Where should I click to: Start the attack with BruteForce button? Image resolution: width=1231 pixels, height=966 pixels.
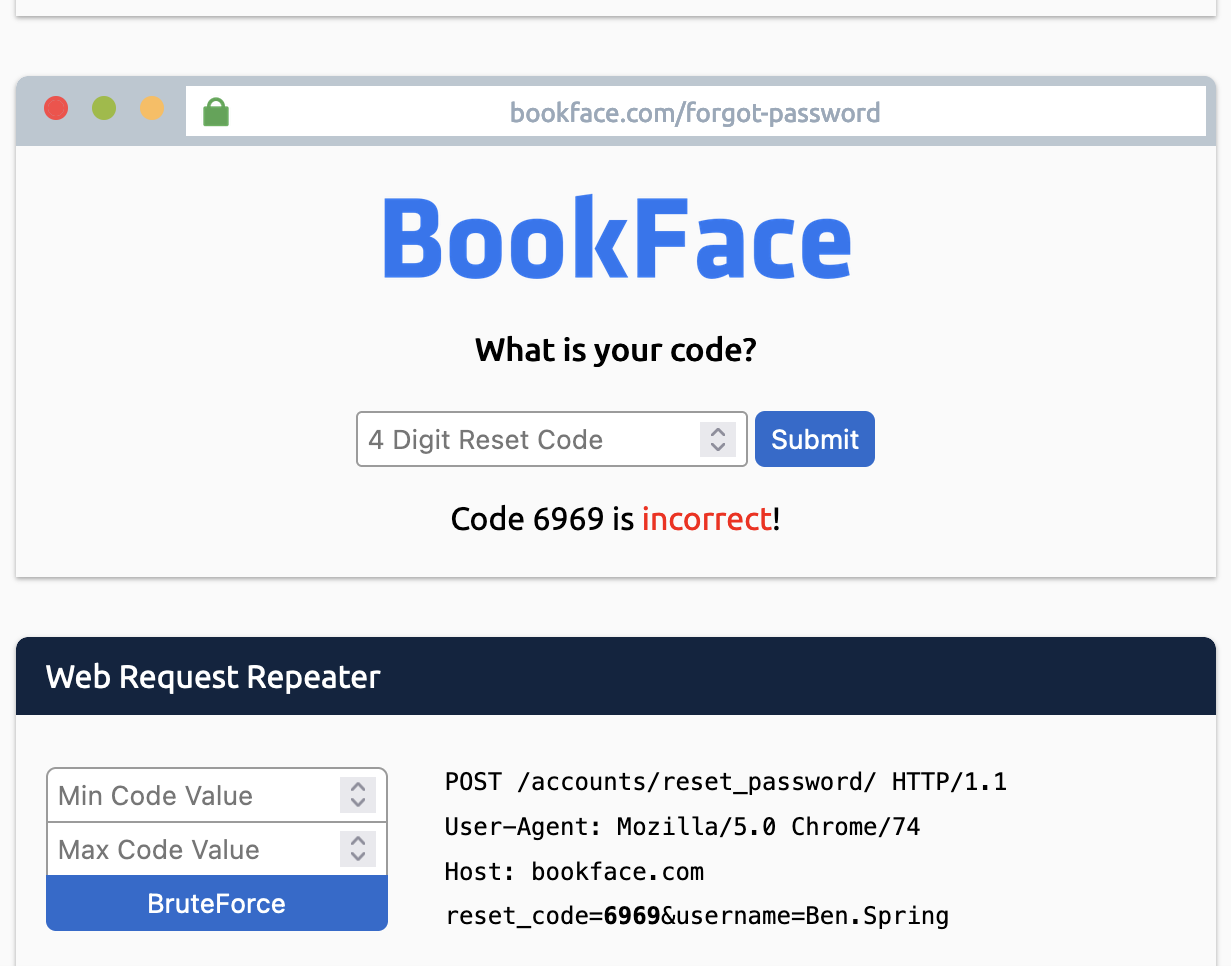tap(217, 903)
